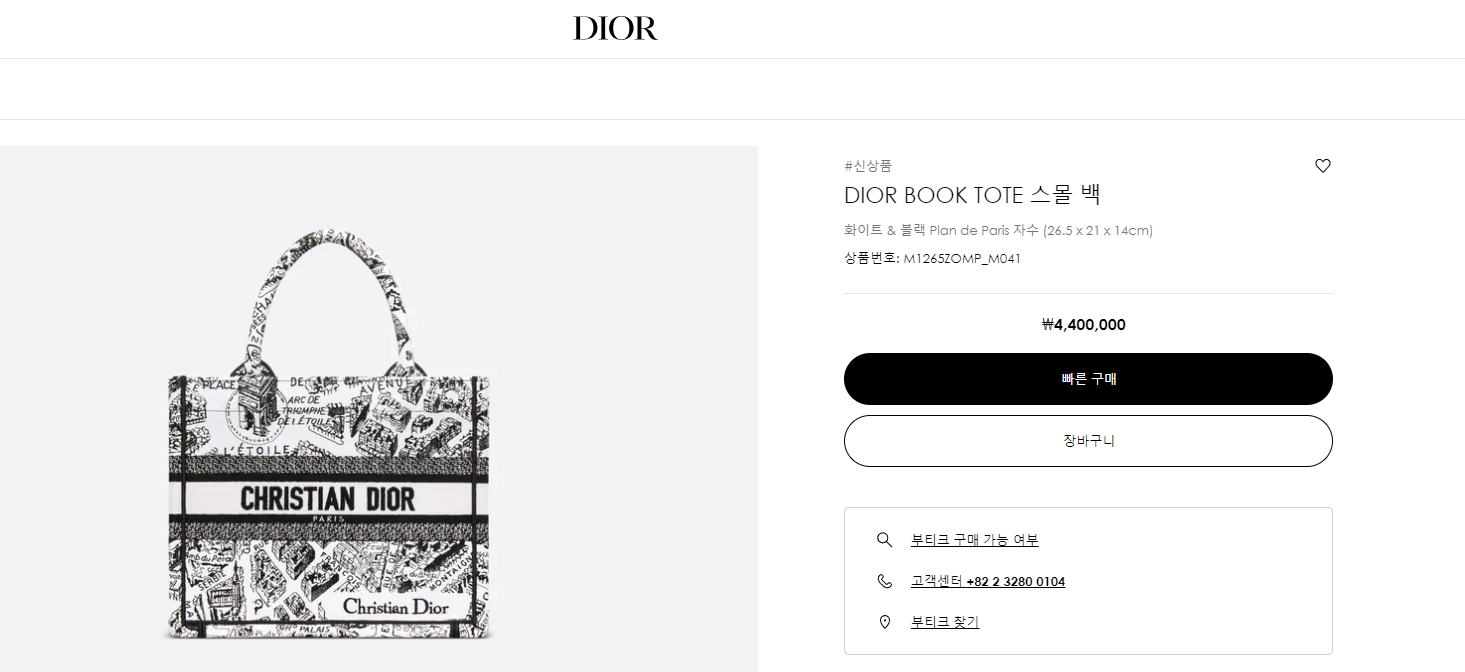Click the DIOR BOOK TOTE 스몰 백 title
This screenshot has width=1465, height=672.
tap(972, 195)
